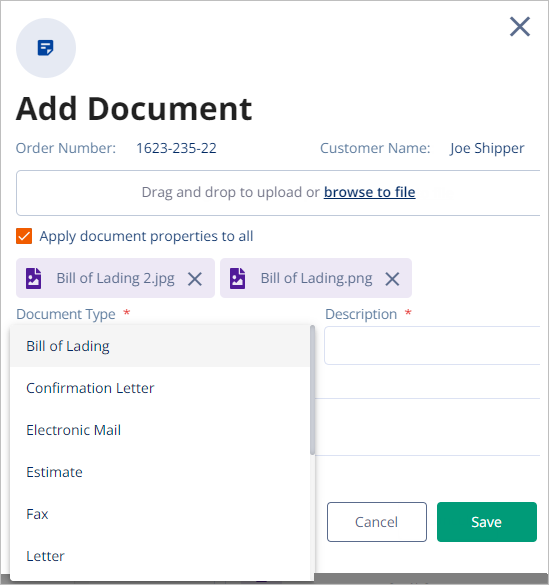Select Letter from dropdown list
Screen dimensions: 549x585
pyautogui.click(x=160, y=556)
